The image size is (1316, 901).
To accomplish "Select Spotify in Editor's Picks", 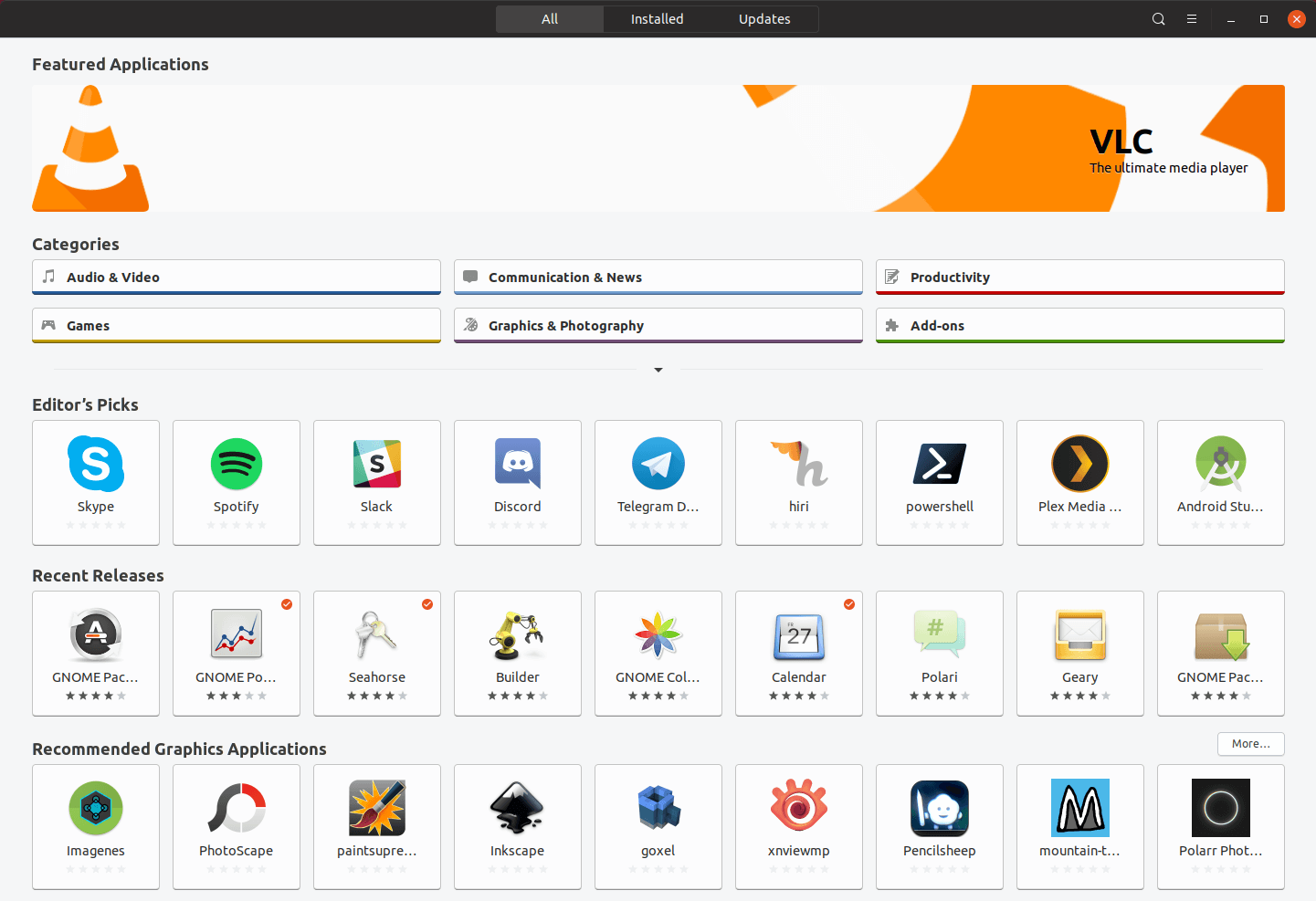I will 236,482.
